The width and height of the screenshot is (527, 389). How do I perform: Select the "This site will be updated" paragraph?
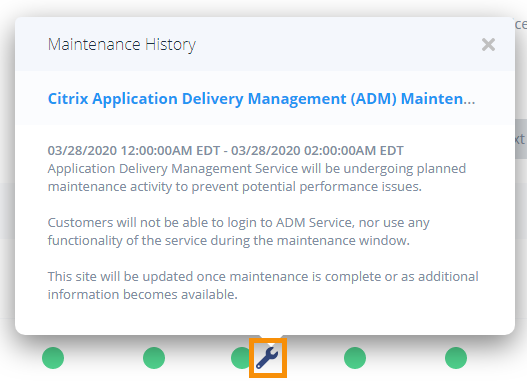[263, 285]
